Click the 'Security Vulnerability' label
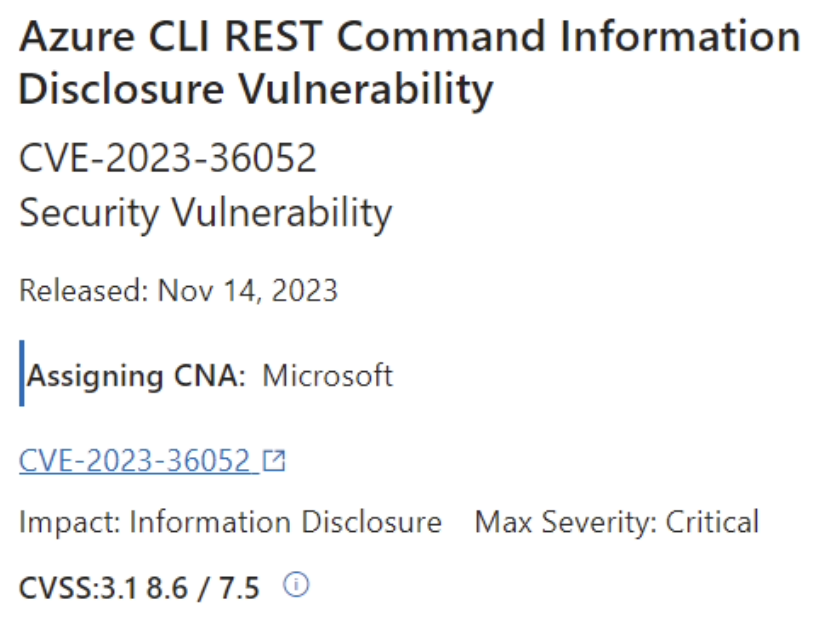The image size is (830, 626). pyautogui.click(x=205, y=213)
